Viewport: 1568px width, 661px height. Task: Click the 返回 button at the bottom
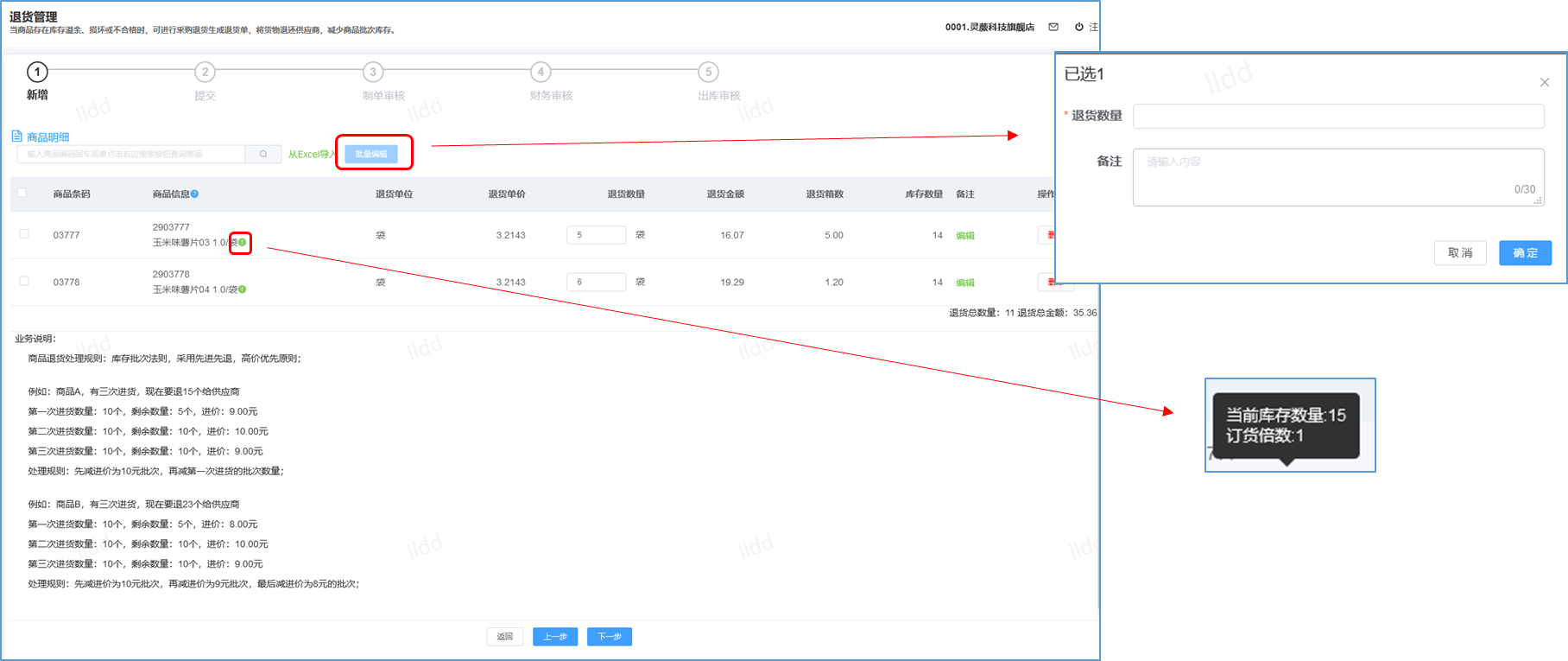pos(505,637)
